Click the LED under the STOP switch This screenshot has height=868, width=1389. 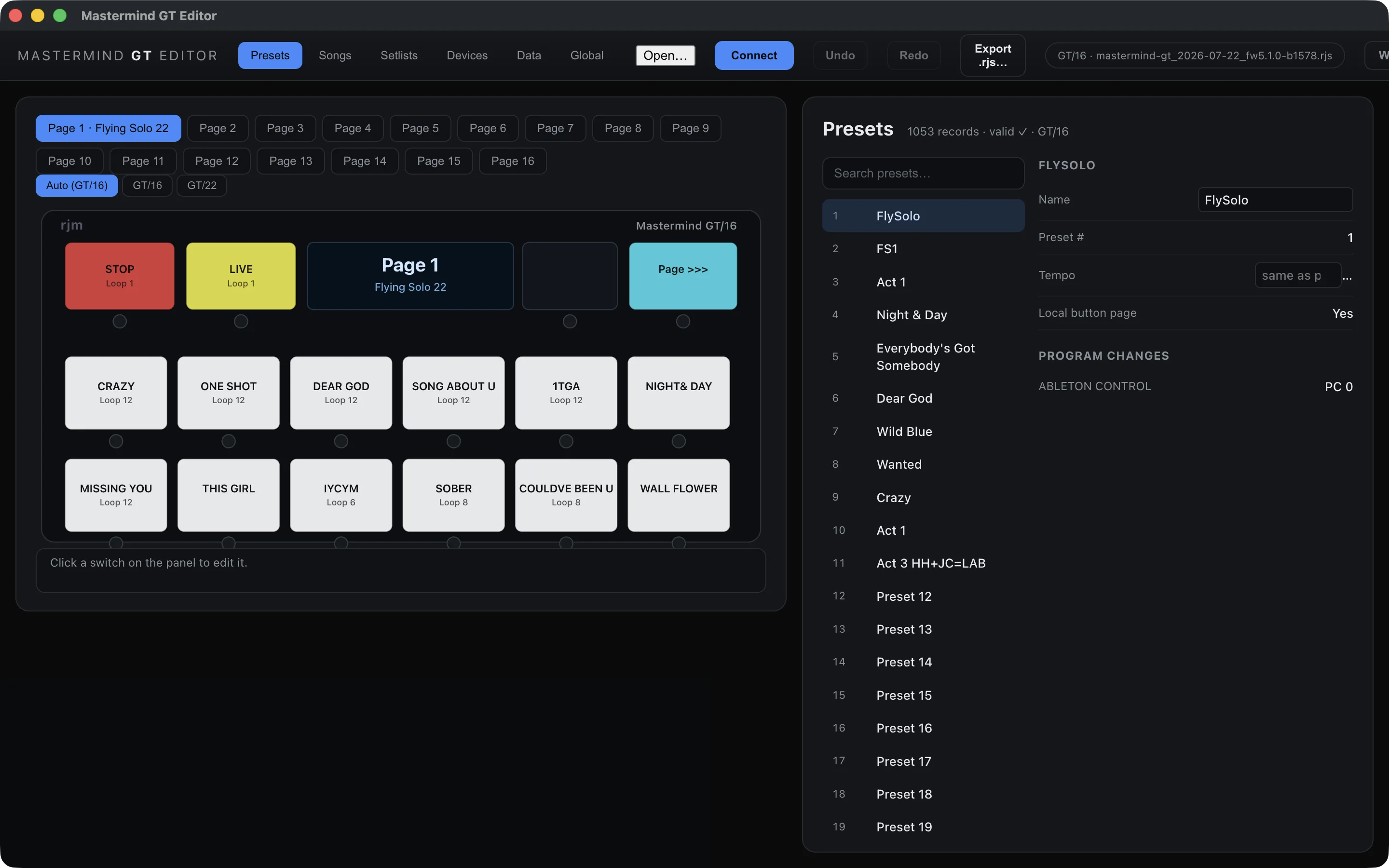(x=120, y=322)
